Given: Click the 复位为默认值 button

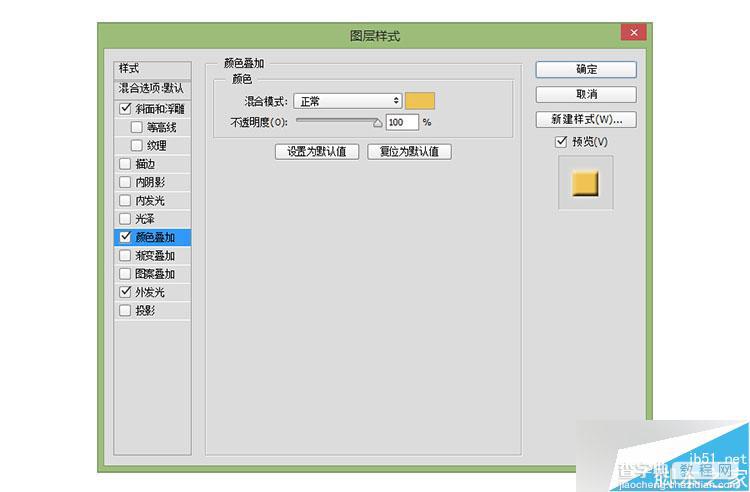Looking at the screenshot, I should 409,152.
